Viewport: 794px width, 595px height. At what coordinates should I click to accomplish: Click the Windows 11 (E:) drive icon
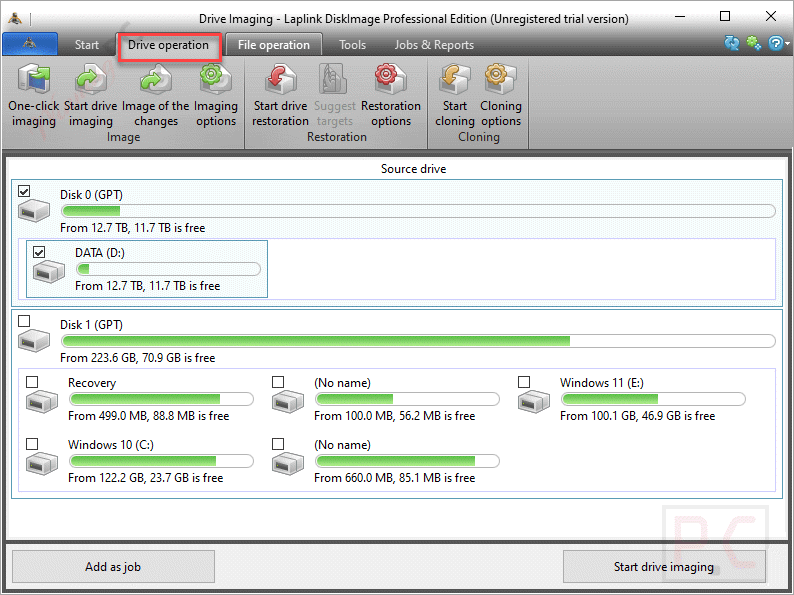tap(534, 402)
